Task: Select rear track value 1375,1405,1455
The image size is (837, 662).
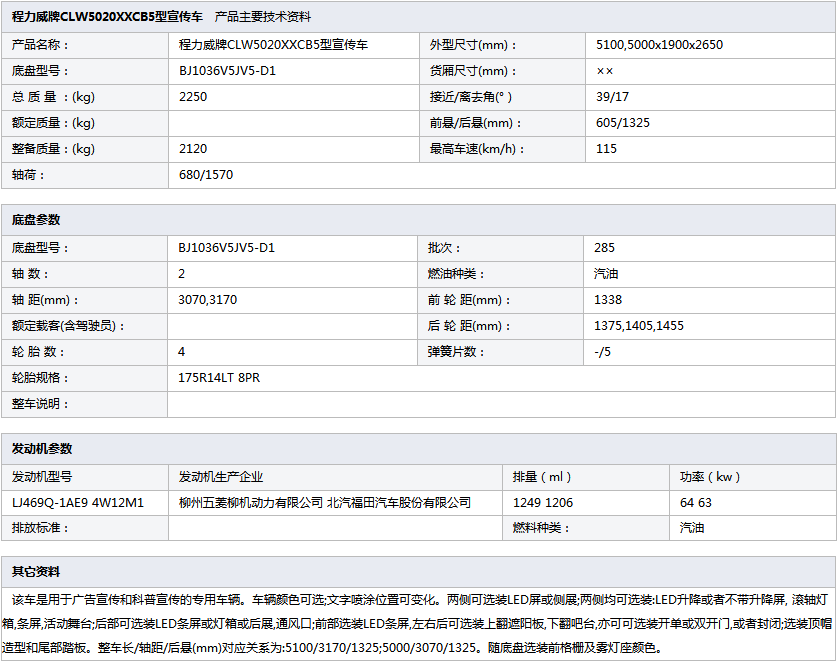Action: (639, 326)
